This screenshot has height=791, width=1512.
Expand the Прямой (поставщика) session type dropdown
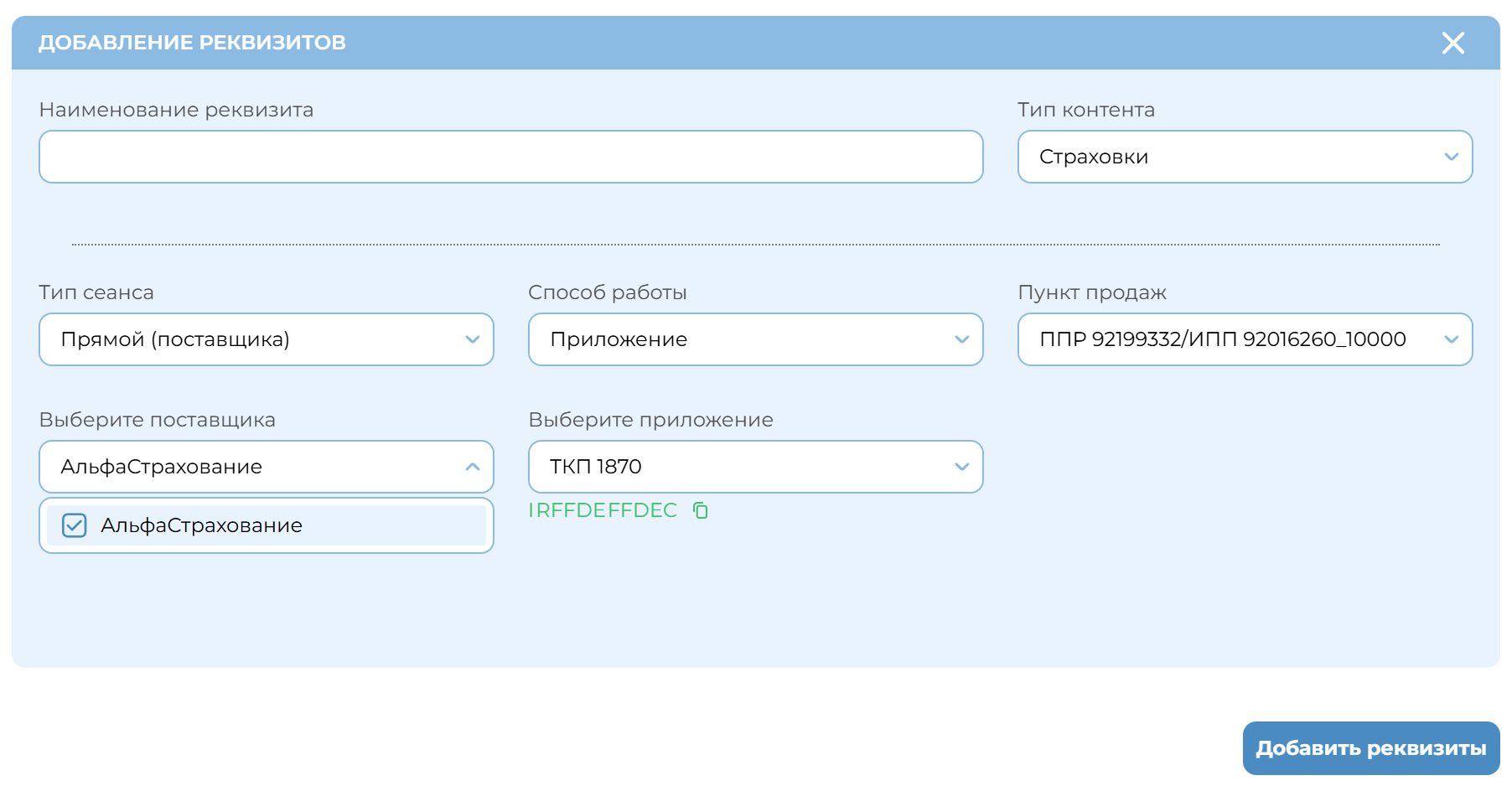click(251, 339)
